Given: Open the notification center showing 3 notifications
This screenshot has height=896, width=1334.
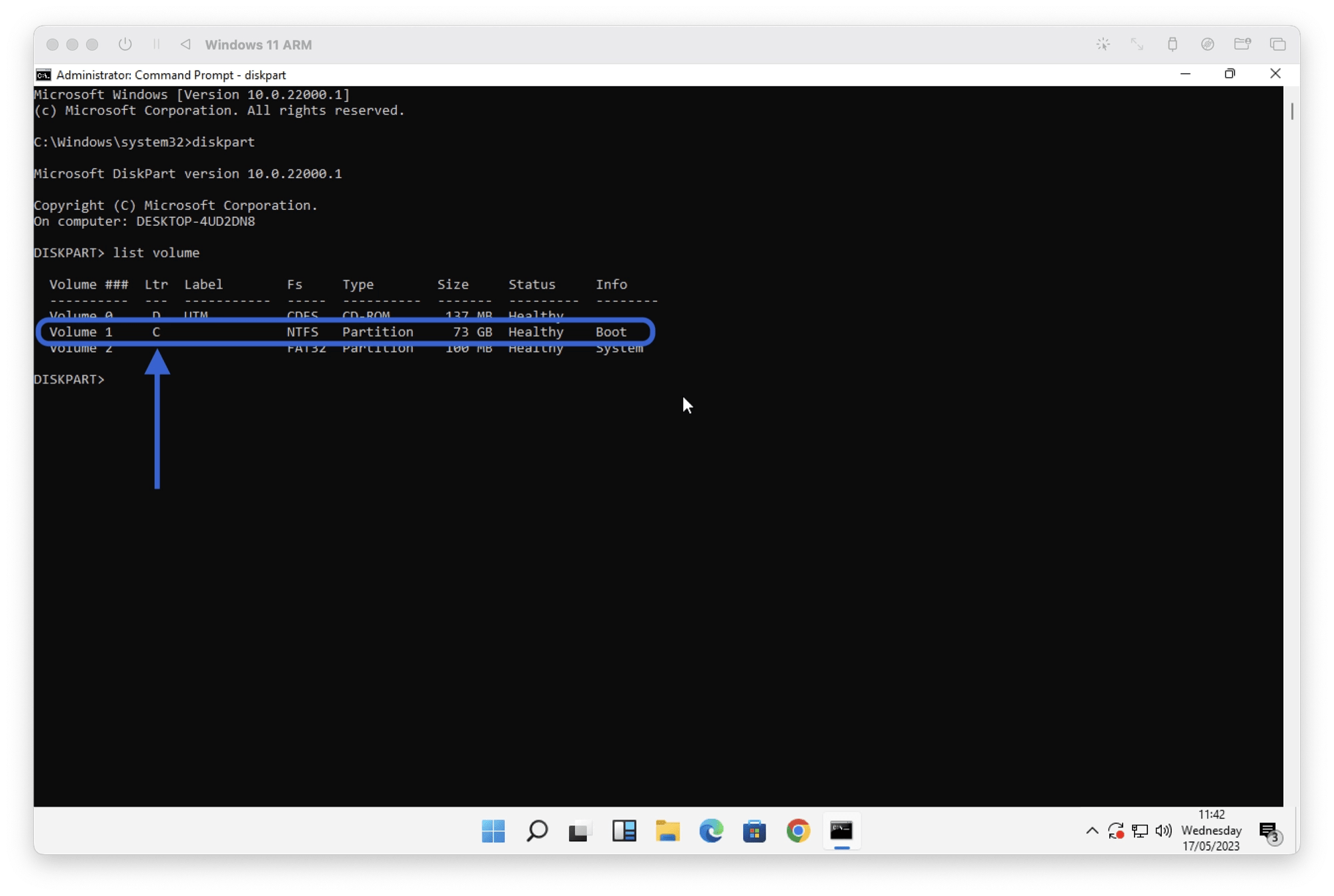Looking at the screenshot, I should (1267, 831).
